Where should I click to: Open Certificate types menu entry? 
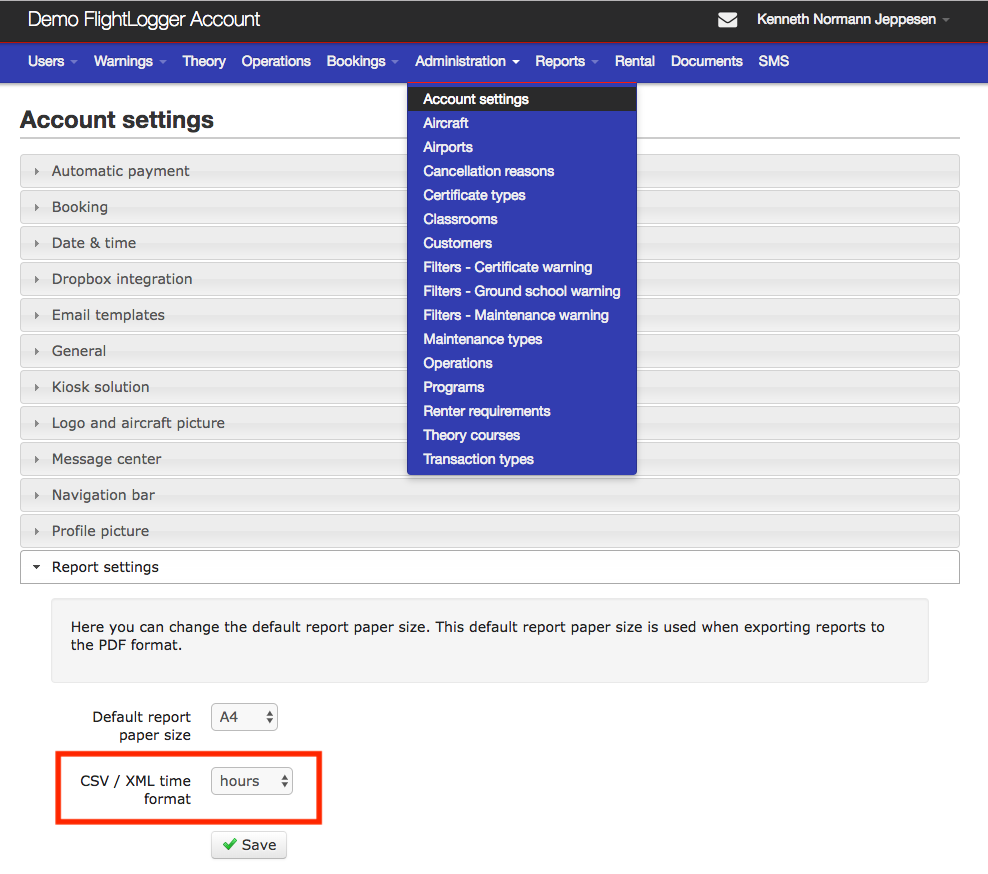[x=522, y=195]
